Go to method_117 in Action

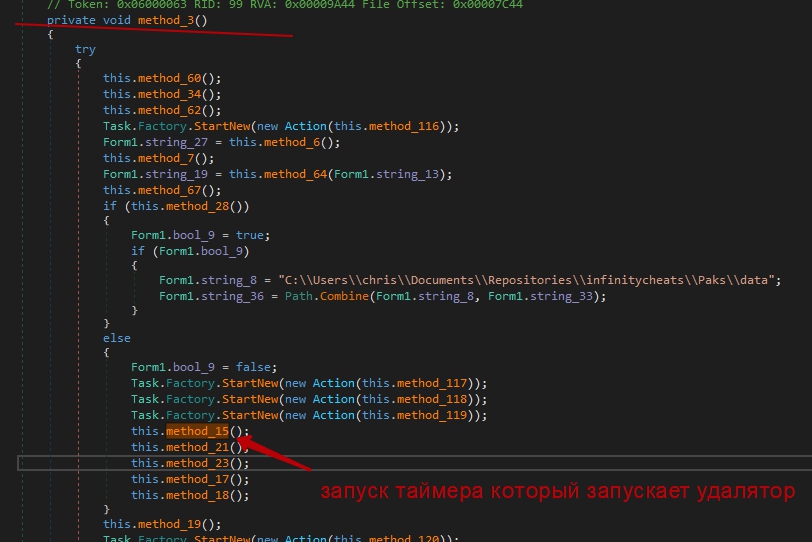coord(432,384)
